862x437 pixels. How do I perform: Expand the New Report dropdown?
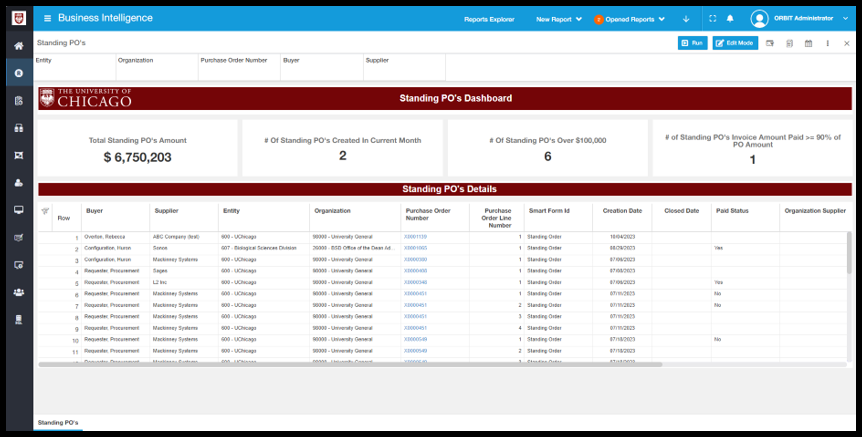559,19
